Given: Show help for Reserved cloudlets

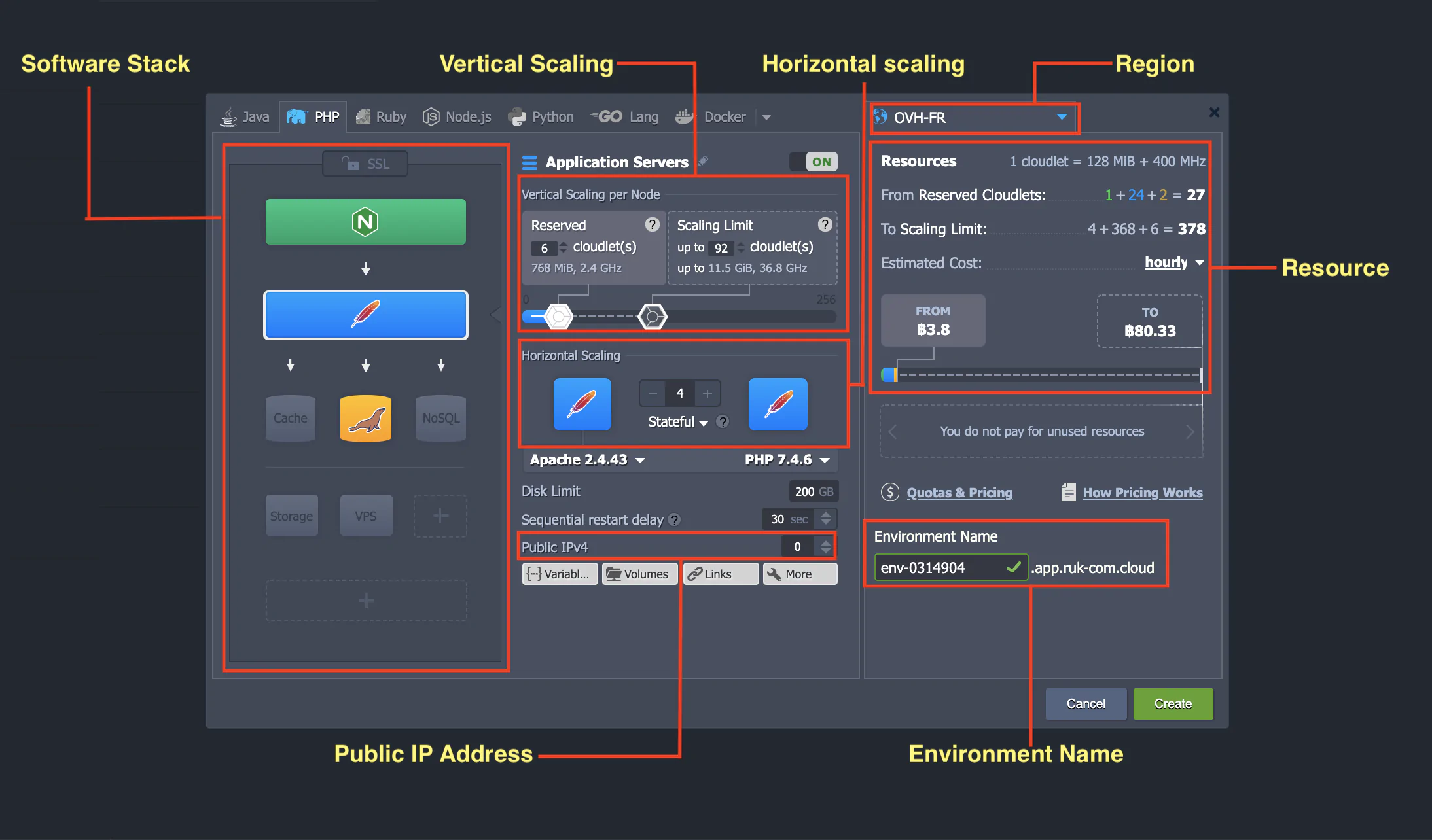Looking at the screenshot, I should click(x=652, y=224).
